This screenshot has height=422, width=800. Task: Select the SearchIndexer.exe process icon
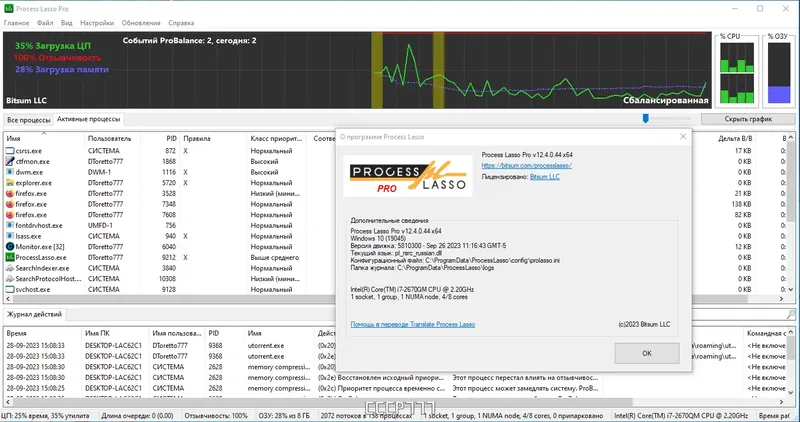[10, 268]
